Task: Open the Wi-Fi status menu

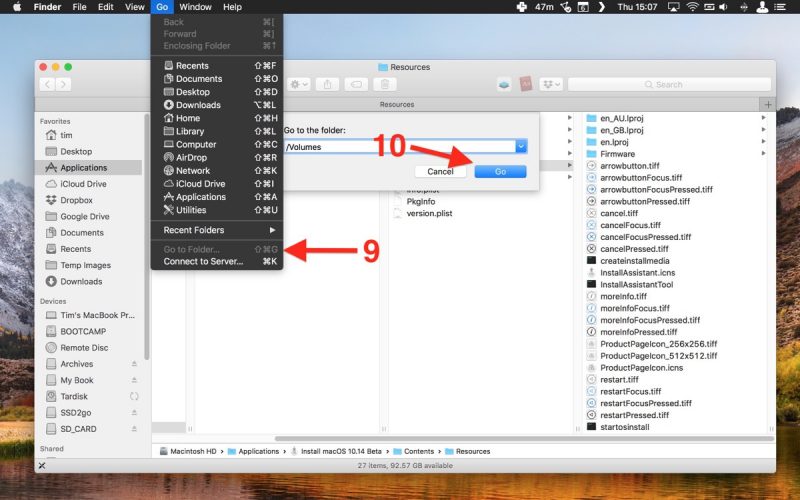Action: 692,7
